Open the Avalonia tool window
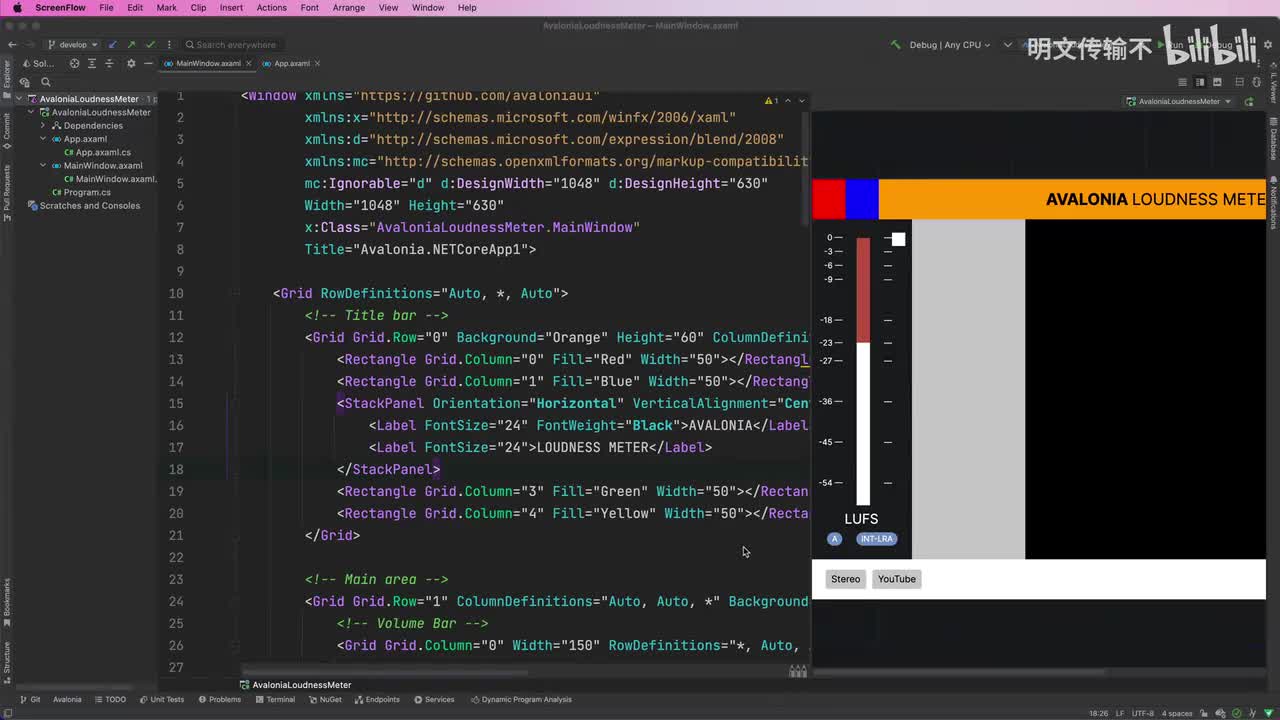 tap(67, 699)
